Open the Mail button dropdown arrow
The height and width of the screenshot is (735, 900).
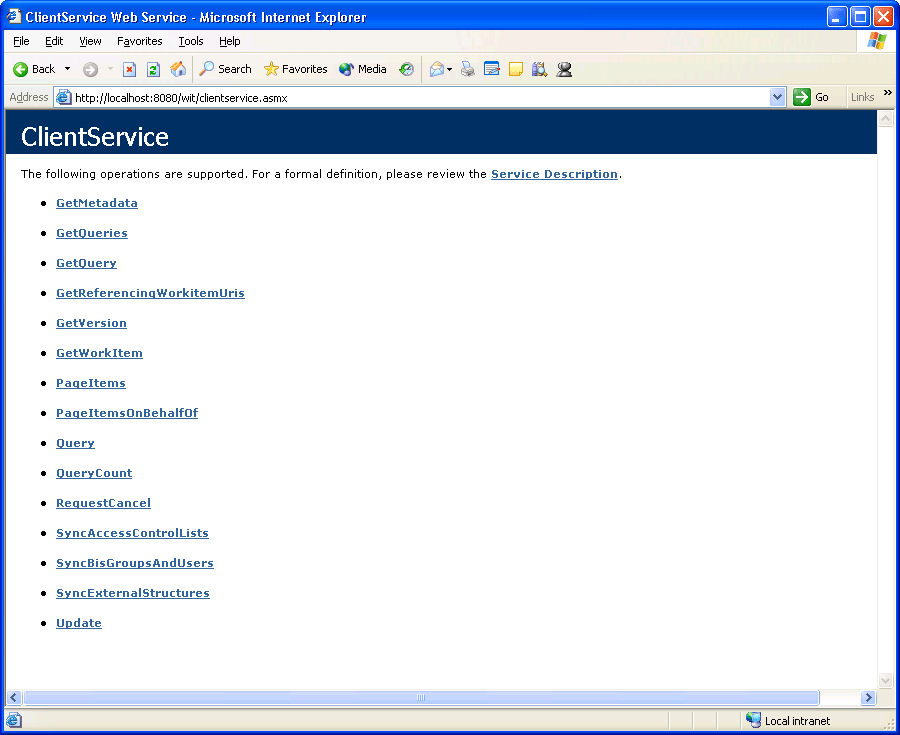point(449,69)
